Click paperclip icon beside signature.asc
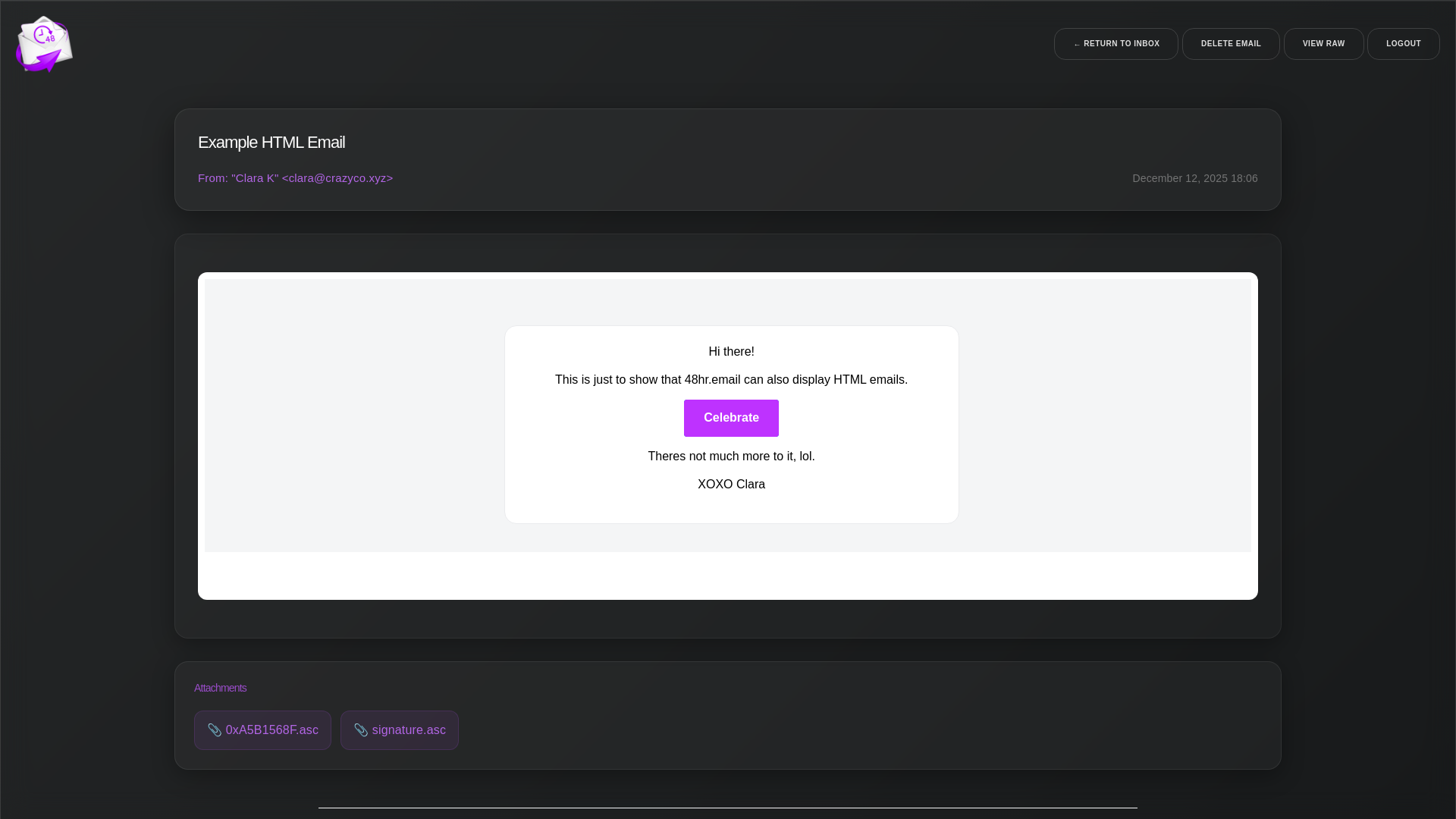The width and height of the screenshot is (1456, 819). [361, 730]
